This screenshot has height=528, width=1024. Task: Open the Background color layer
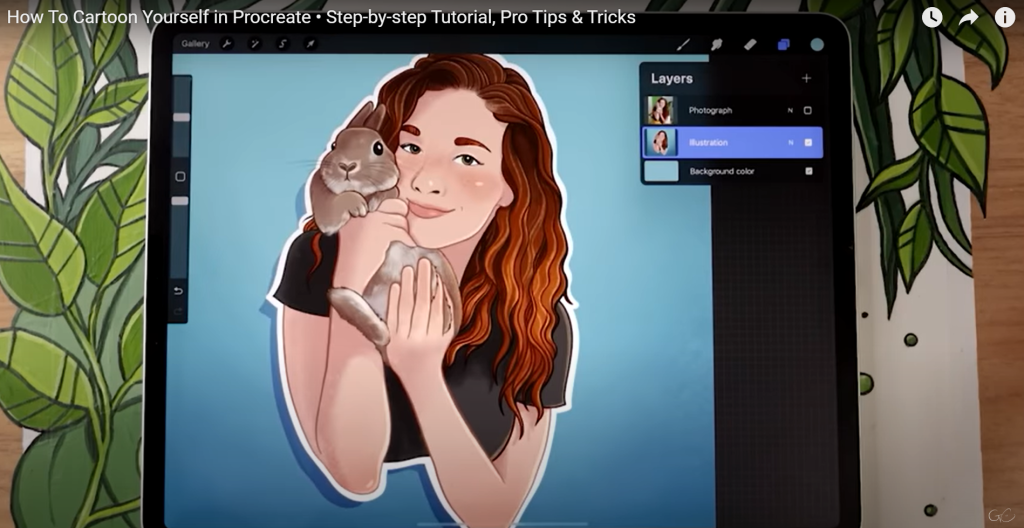[x=732, y=171]
